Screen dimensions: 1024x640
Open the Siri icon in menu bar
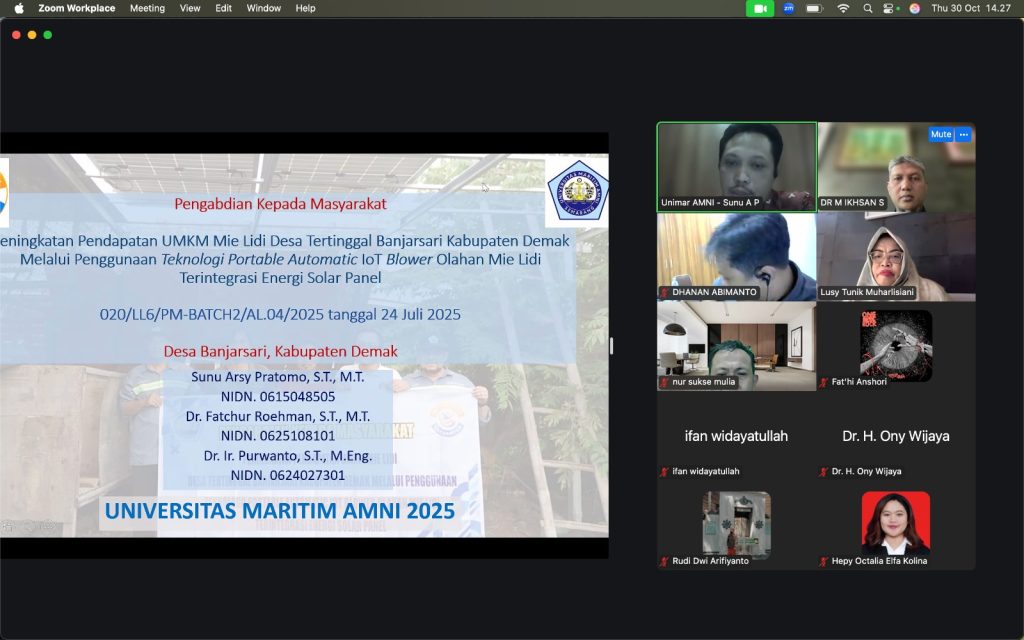pos(914,8)
